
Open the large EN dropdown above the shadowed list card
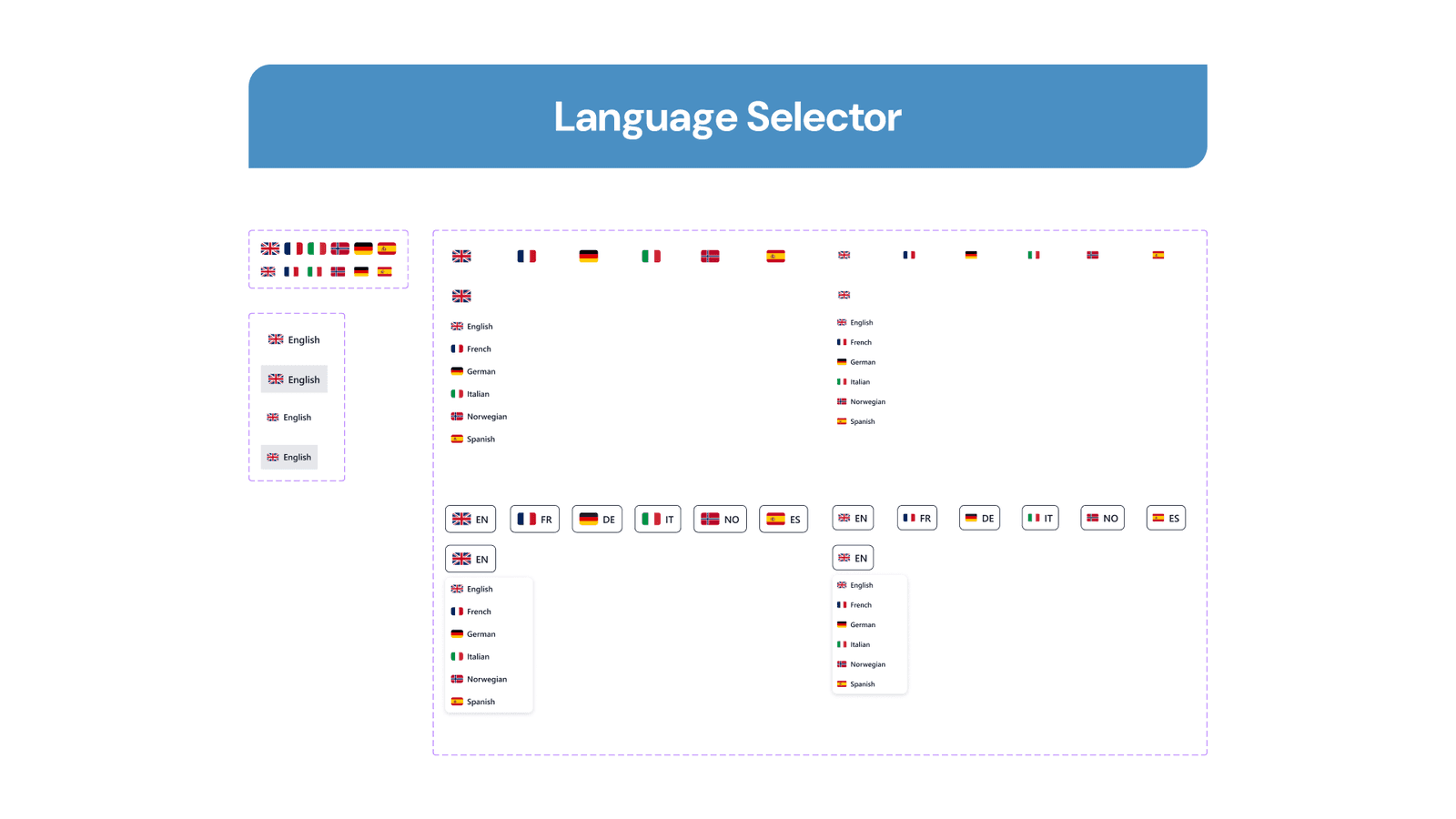click(470, 559)
